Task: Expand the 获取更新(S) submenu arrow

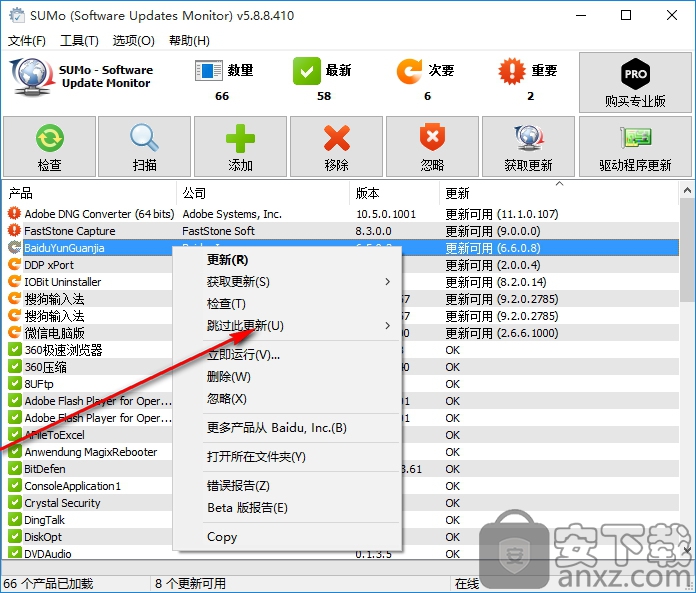Action: (x=387, y=282)
